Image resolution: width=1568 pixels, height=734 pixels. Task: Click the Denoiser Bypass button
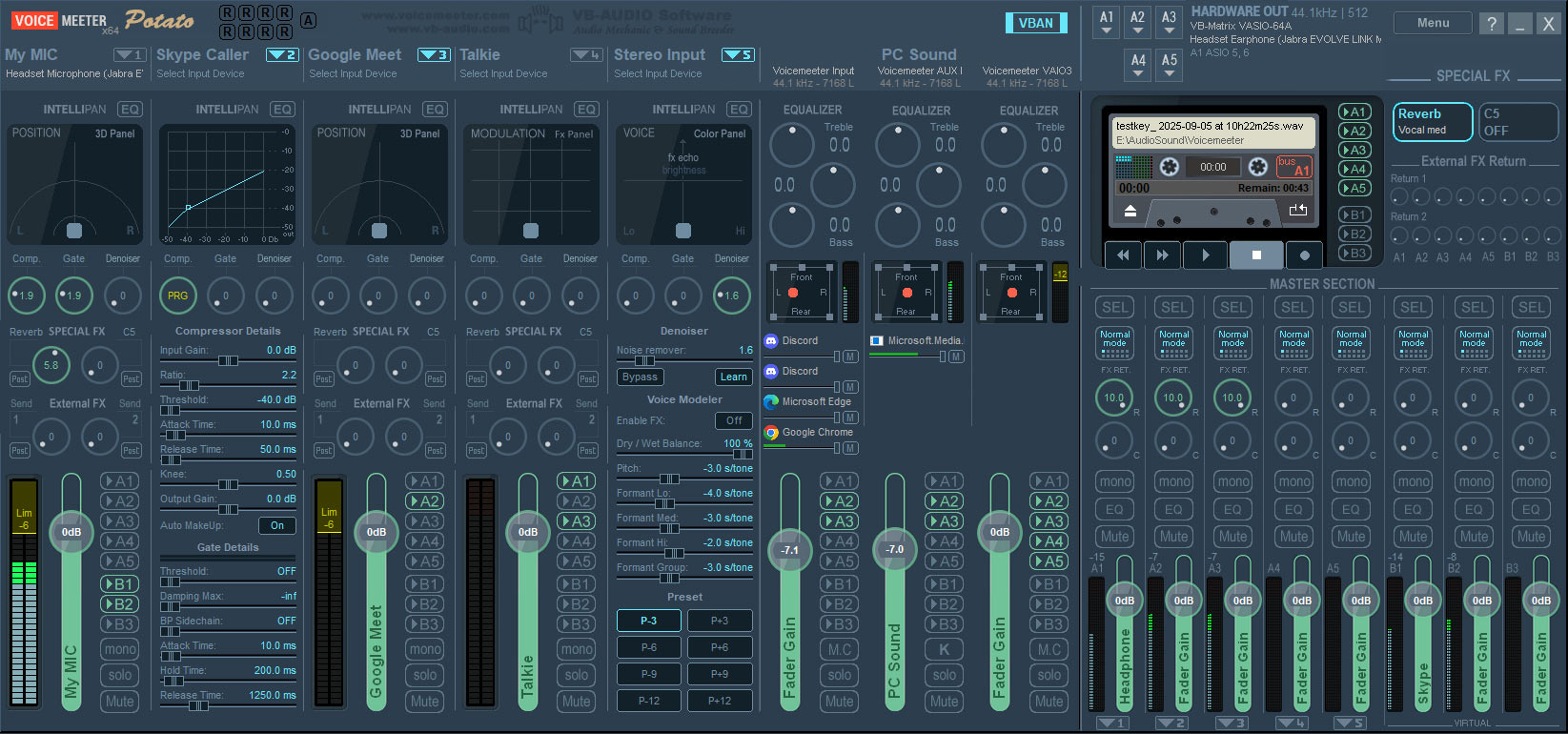(640, 377)
